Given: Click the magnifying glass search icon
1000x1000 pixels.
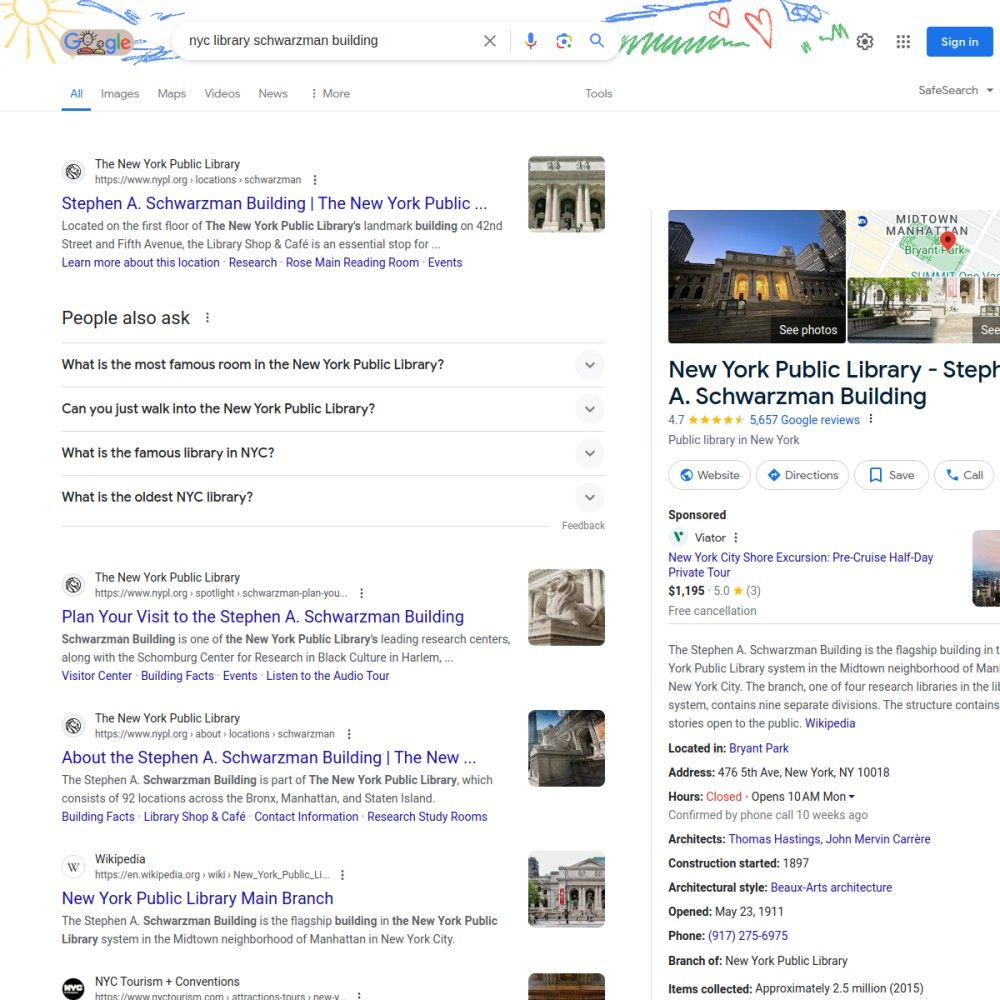Looking at the screenshot, I should 596,41.
